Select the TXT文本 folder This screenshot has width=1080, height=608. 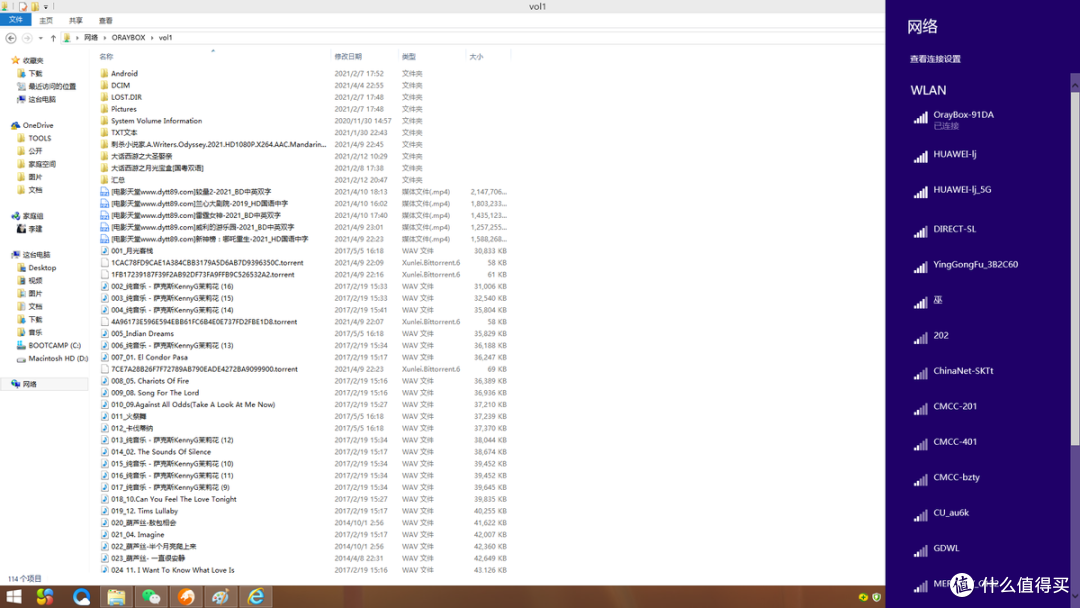[124, 133]
